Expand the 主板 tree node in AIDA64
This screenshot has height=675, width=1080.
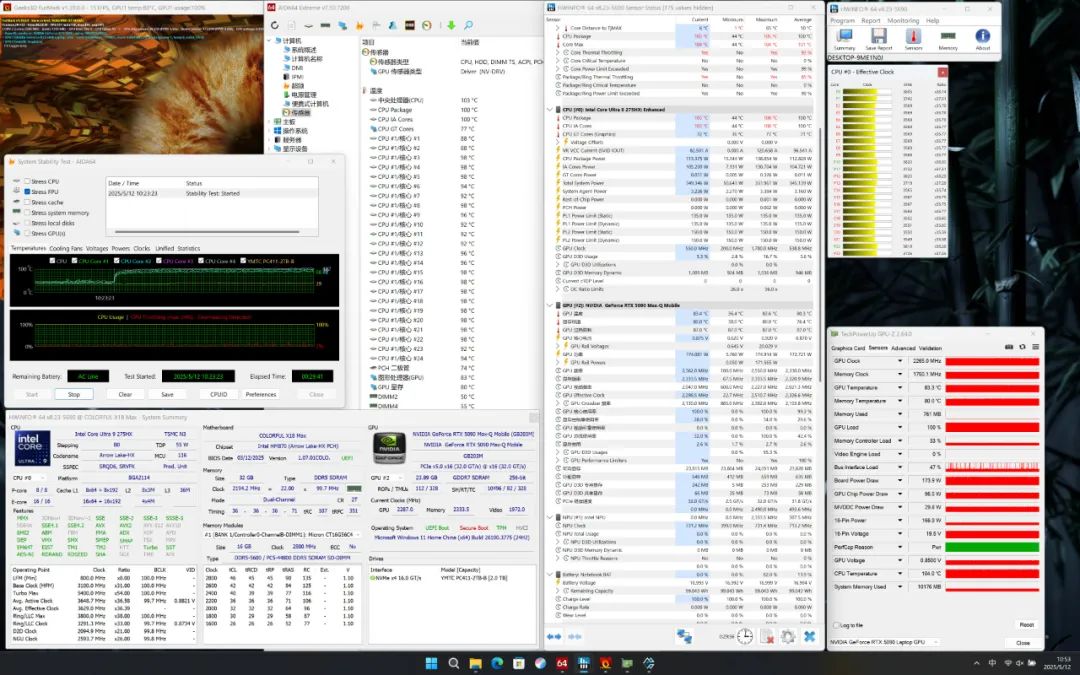(x=269, y=122)
